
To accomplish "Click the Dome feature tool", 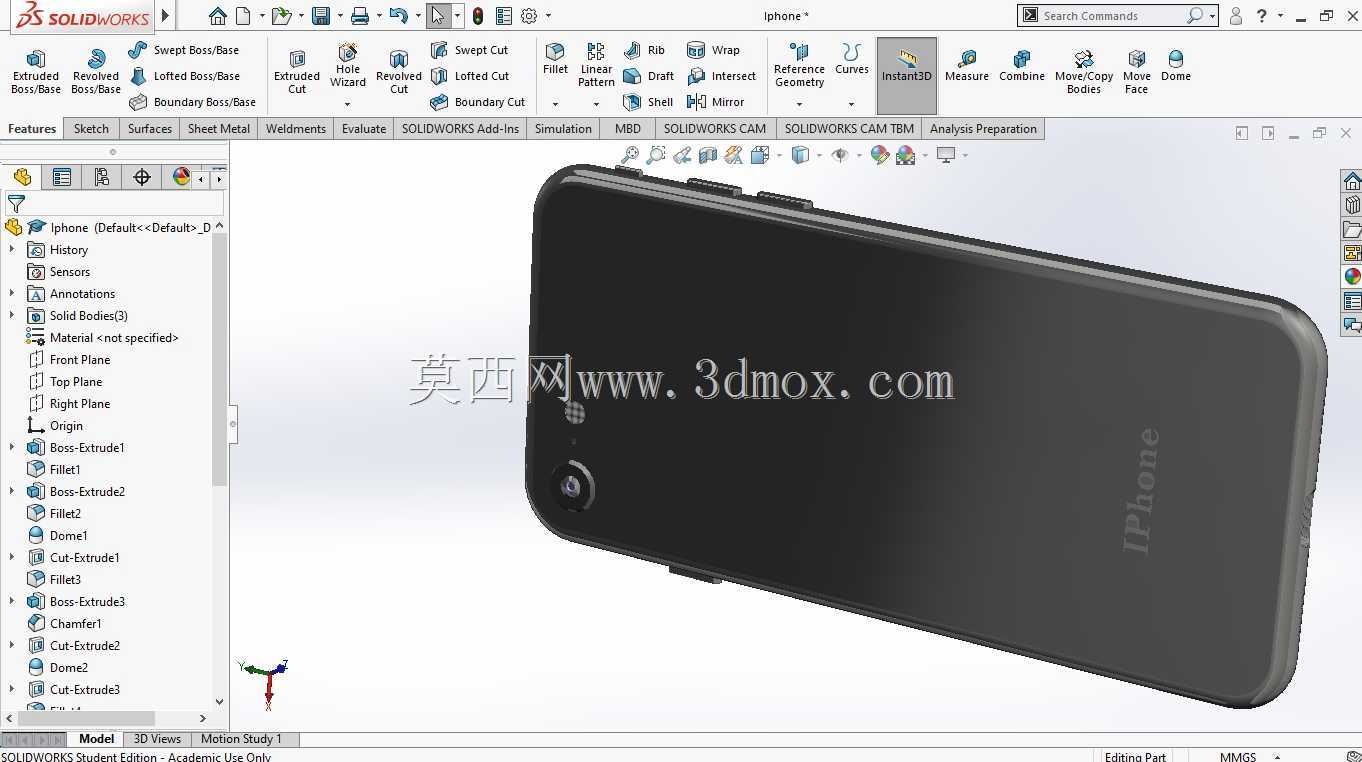I will pyautogui.click(x=1176, y=66).
